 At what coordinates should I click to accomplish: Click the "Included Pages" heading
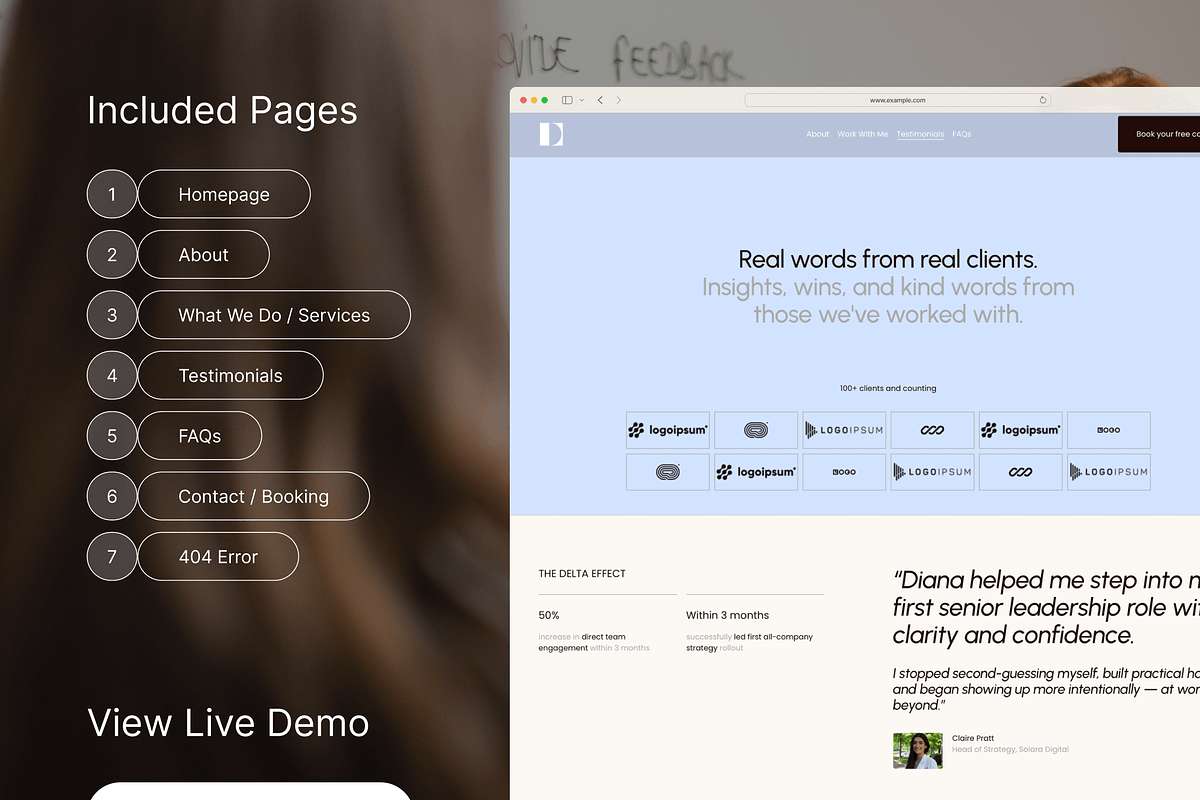tap(222, 110)
